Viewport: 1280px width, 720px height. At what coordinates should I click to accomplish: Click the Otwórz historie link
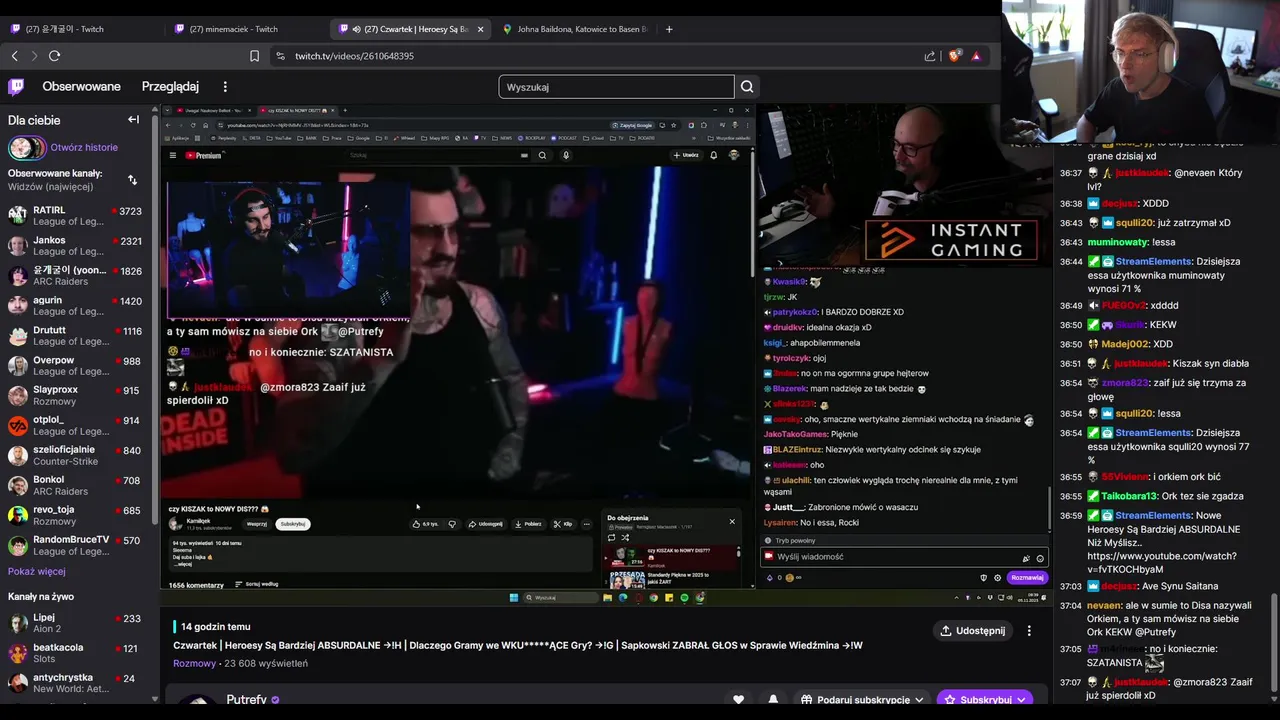pos(84,148)
